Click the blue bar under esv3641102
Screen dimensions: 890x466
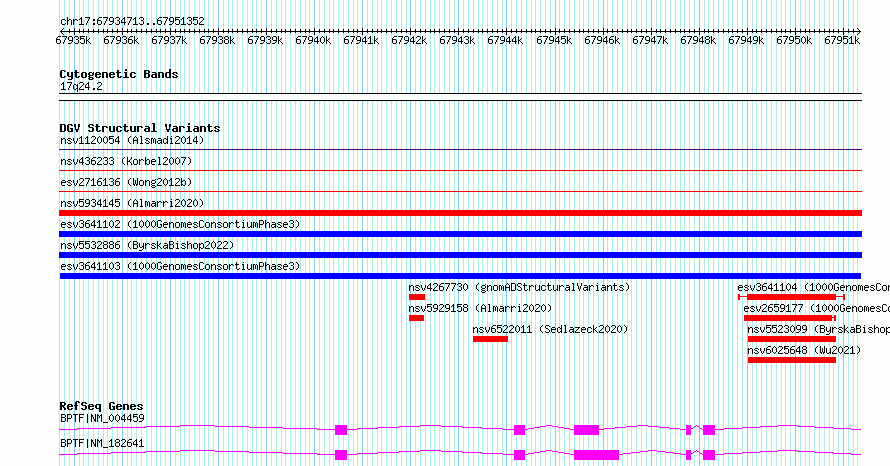coord(460,234)
